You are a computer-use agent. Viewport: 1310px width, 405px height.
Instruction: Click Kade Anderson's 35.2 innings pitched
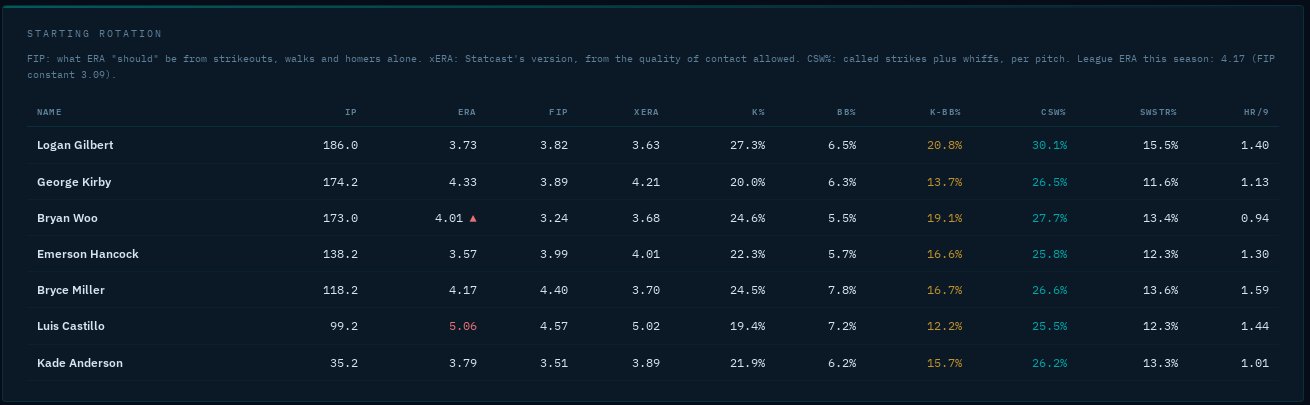[x=344, y=363]
